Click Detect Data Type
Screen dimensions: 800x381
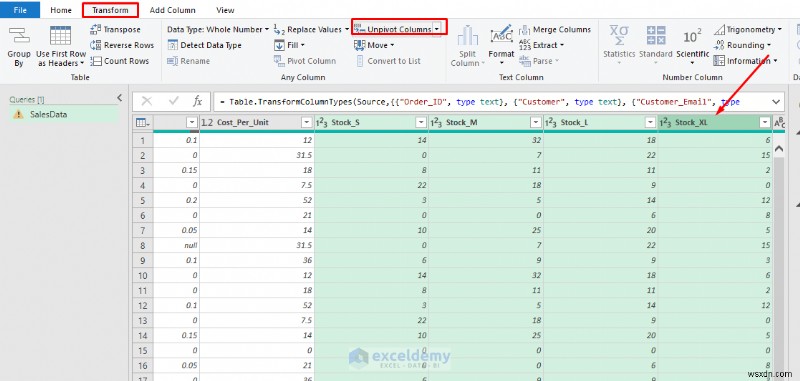205,45
